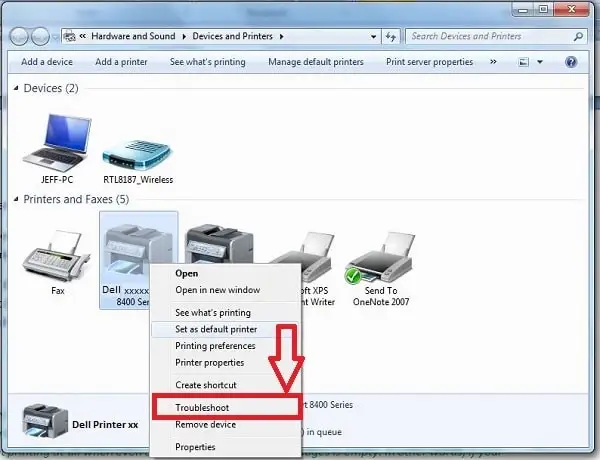Screen dimensions: 600x460
Task: Click the Forward navigation arrow button
Action: coord(40,36)
